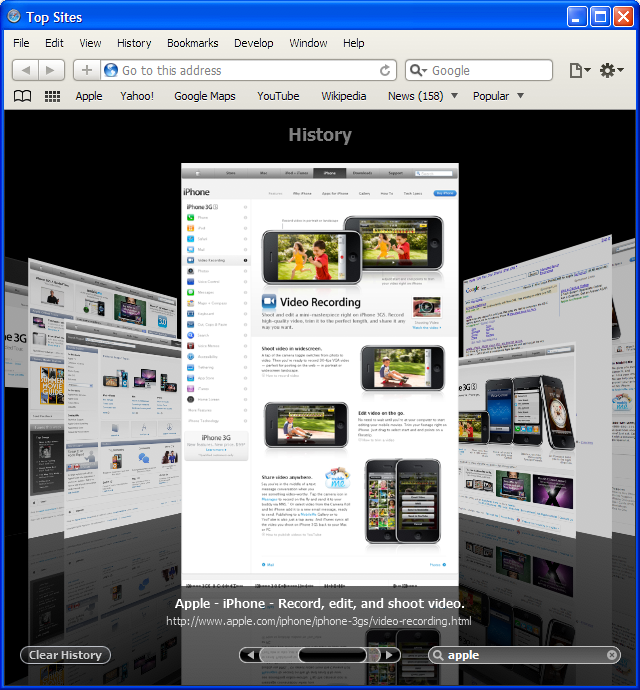The width and height of the screenshot is (640, 690).
Task: Open the page menu icon
Action: 580,70
